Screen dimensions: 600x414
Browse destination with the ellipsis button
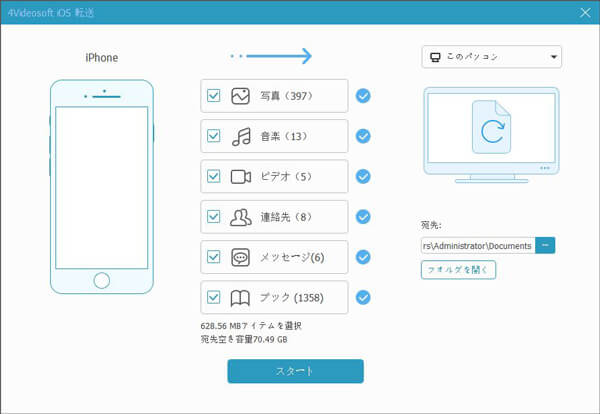[545, 245]
